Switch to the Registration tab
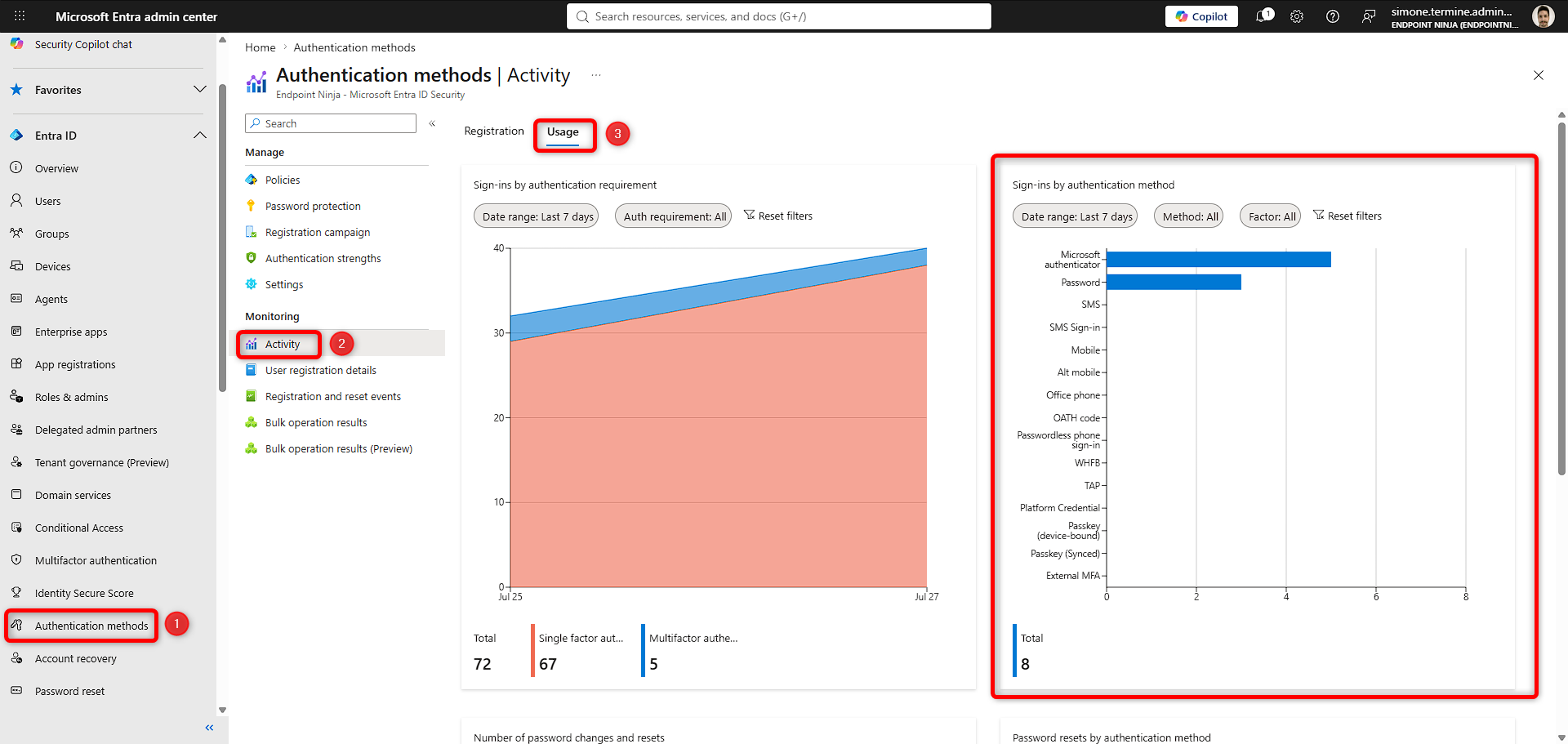This screenshot has height=744, width=1568. [494, 131]
